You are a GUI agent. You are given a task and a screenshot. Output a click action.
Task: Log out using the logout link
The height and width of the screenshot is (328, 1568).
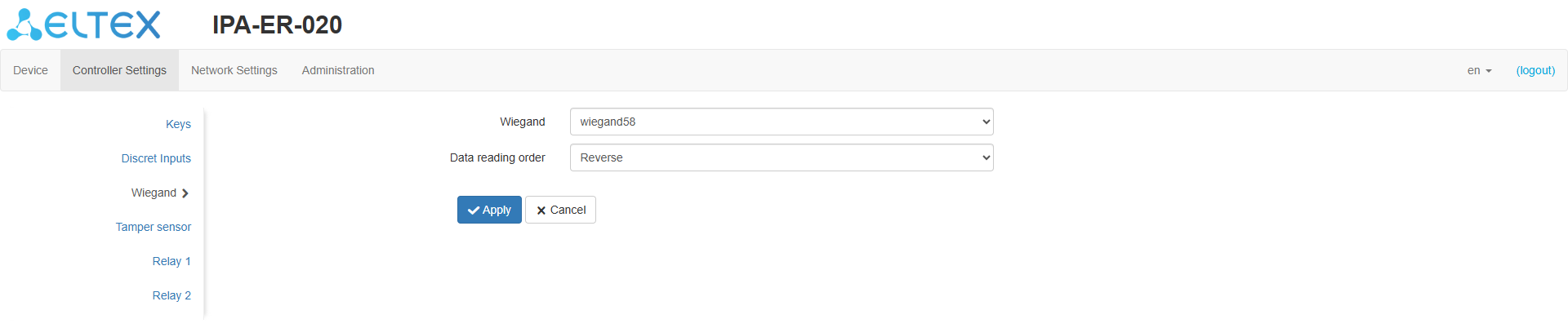[x=1535, y=70]
